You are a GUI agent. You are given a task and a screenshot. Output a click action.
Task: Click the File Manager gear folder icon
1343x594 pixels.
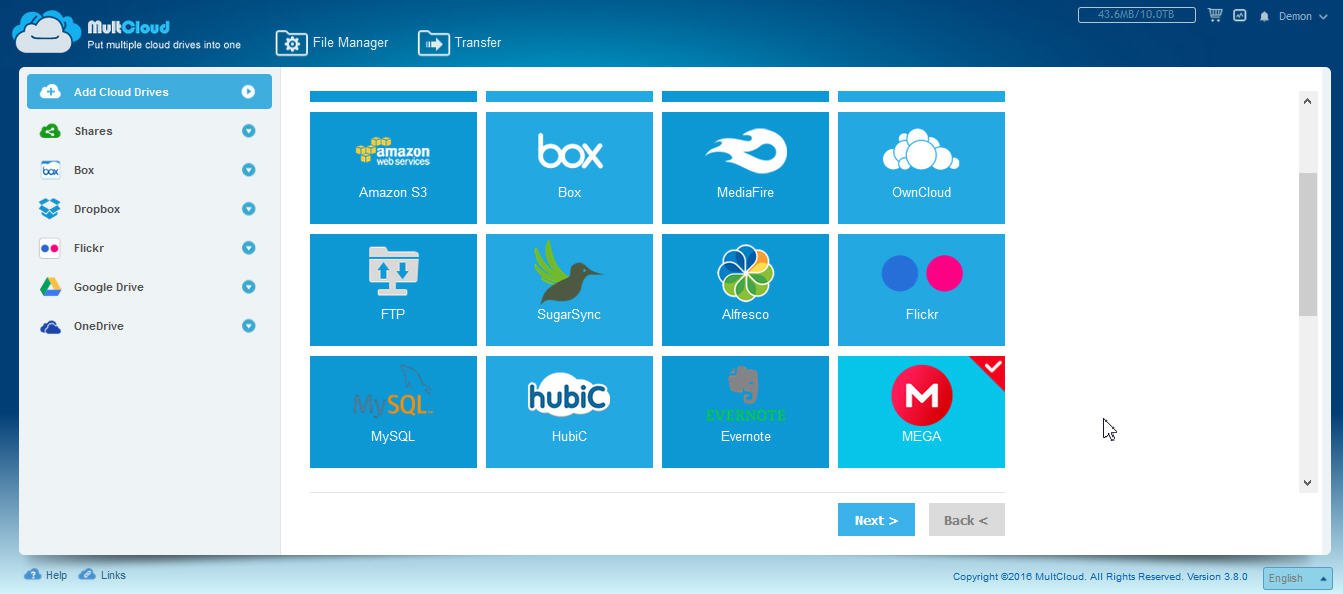[292, 43]
